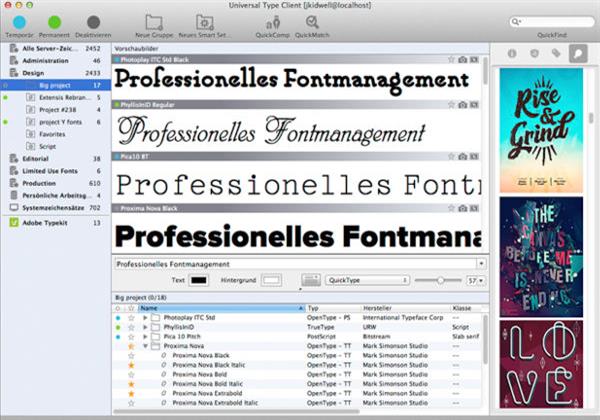Select the Script smart set
Screen dimensions: 600x420
55,147
